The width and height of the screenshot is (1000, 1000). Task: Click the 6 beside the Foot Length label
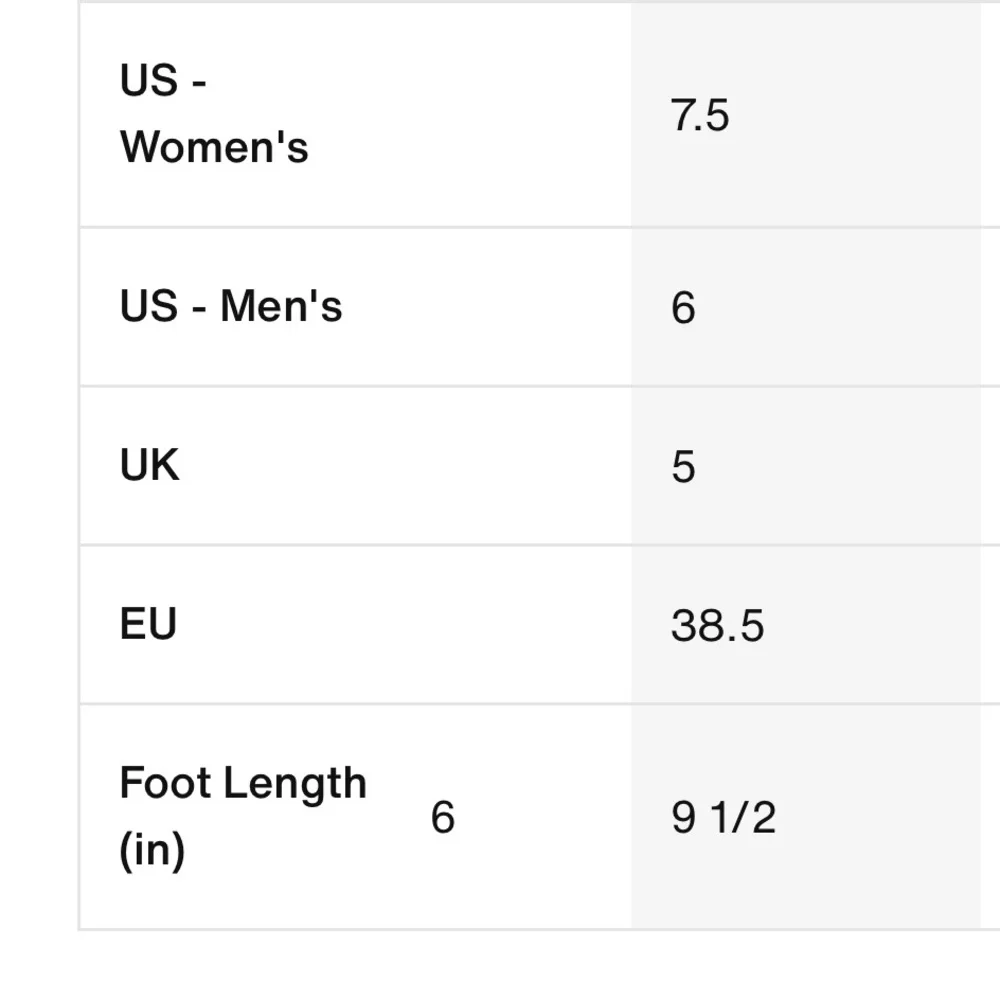[442, 818]
